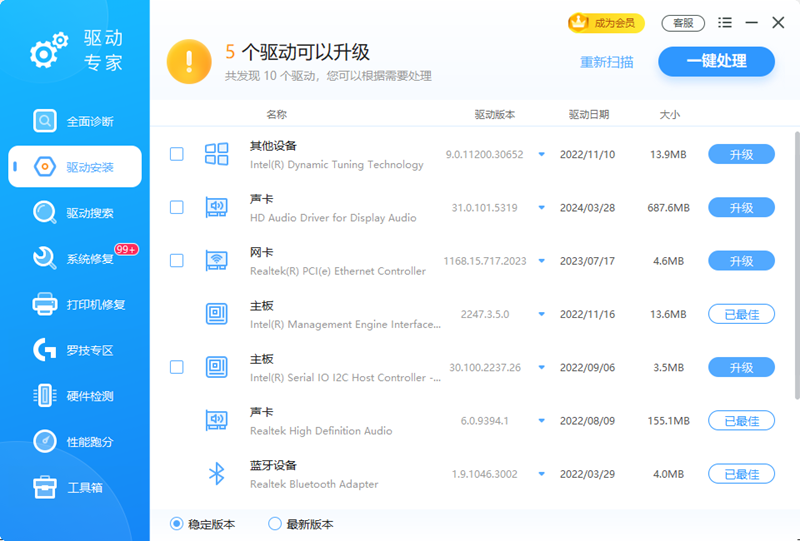800x541 pixels.
Task: Click the date 2024/03/28
Action: (587, 208)
